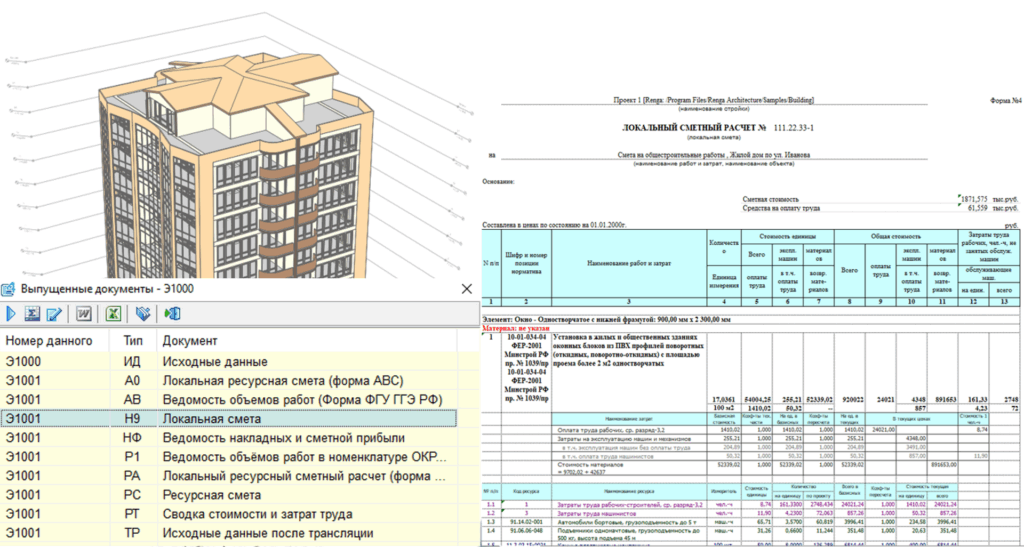Select the 'Исходные данные' row
1024x547 pixels.
[x=212, y=362]
